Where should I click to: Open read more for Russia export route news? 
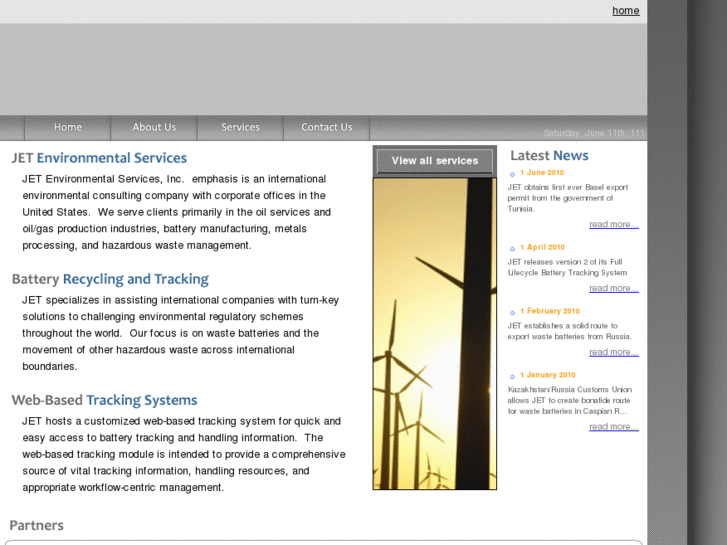(613, 353)
